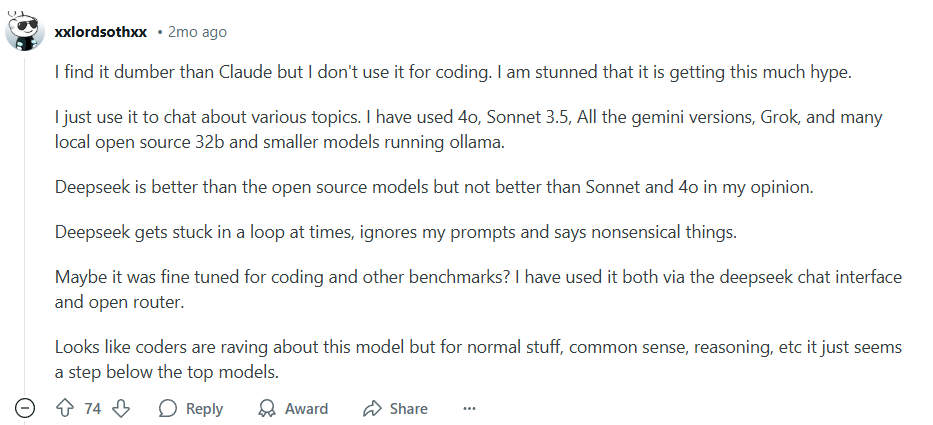Click the vote count of 74
Screen dimensions: 933x425
click(x=93, y=408)
